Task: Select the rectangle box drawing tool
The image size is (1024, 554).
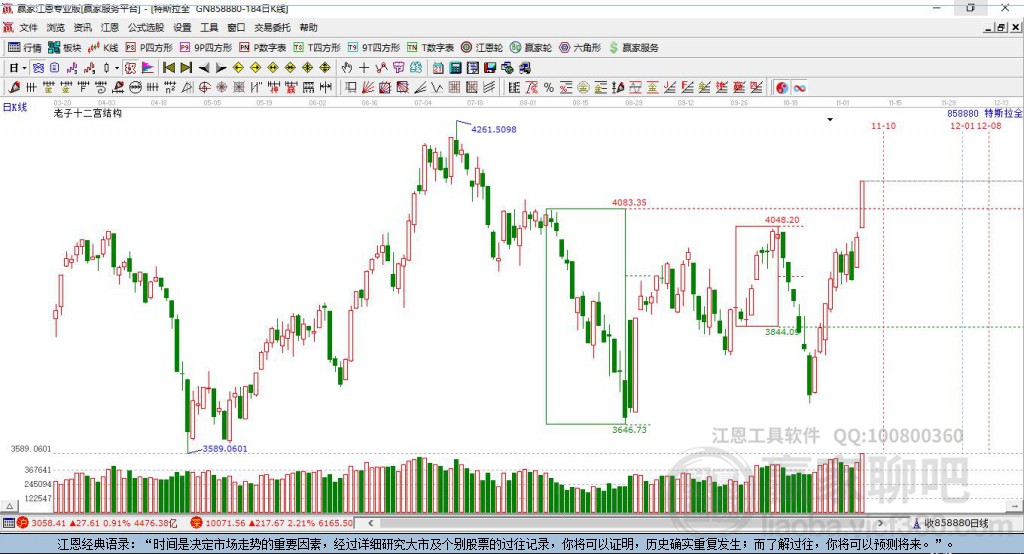Action: click(x=351, y=87)
